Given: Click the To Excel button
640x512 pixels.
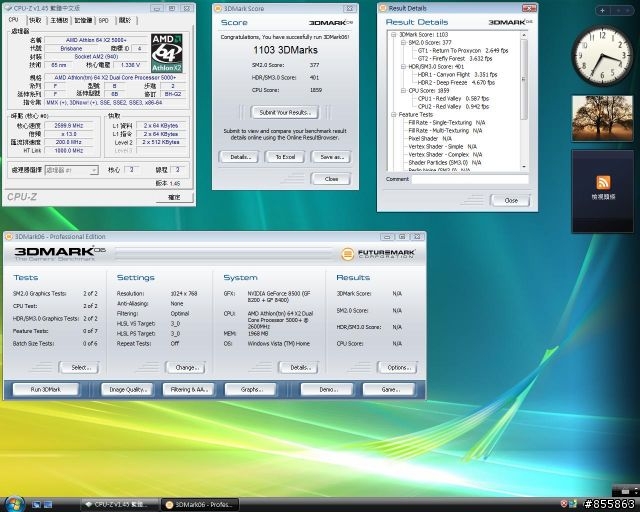Looking at the screenshot, I should pyautogui.click(x=285, y=157).
